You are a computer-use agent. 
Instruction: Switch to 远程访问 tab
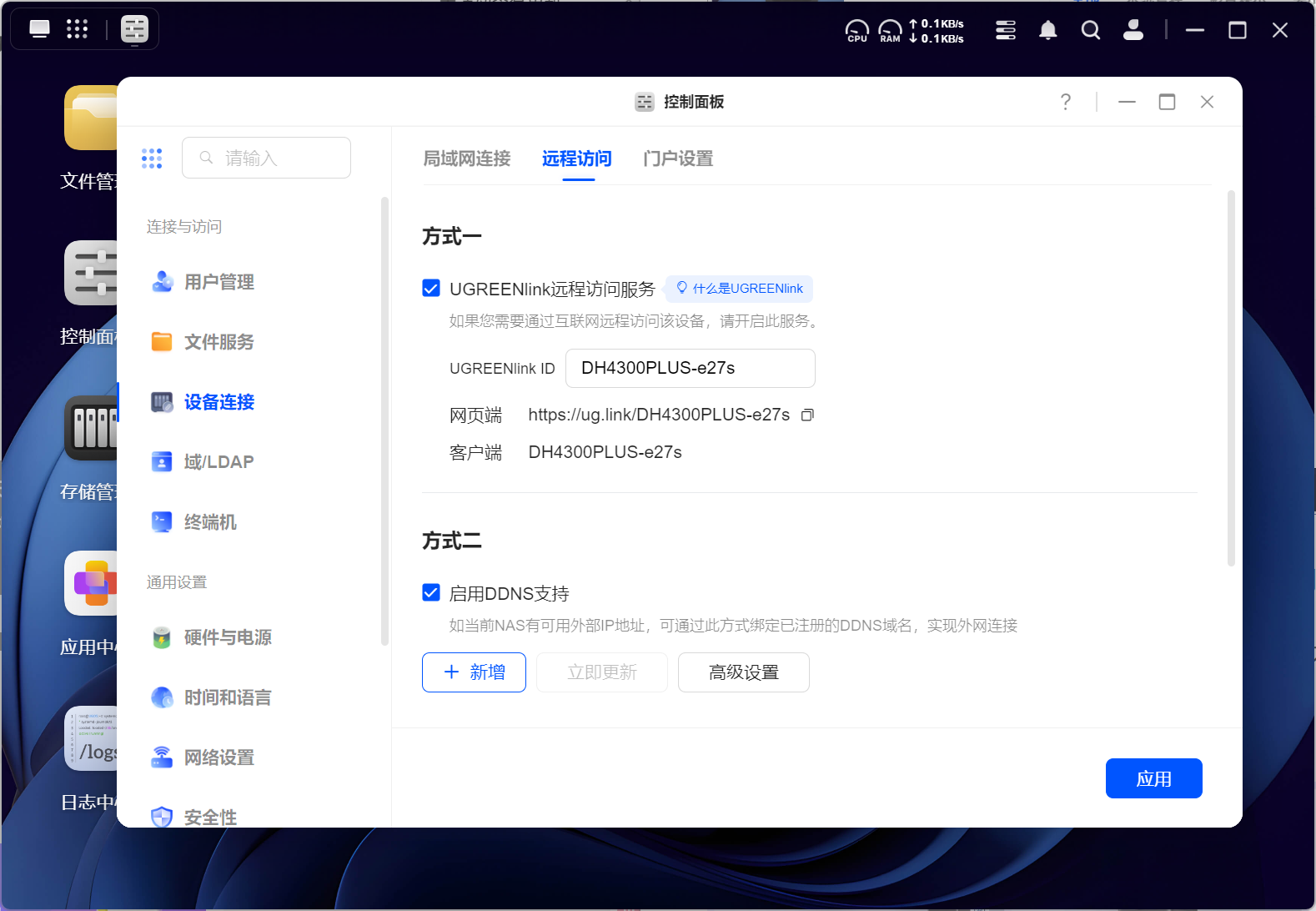(x=577, y=159)
